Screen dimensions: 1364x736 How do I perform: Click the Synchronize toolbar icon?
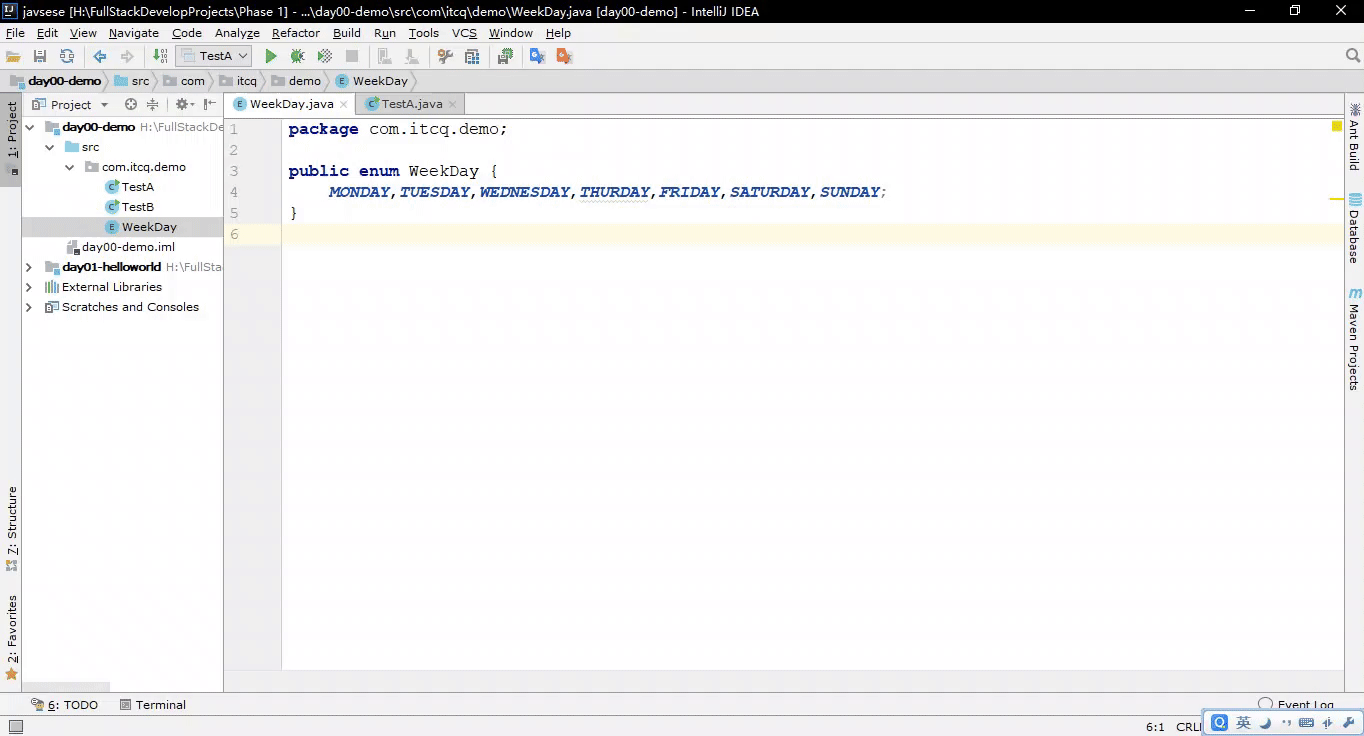coord(67,56)
